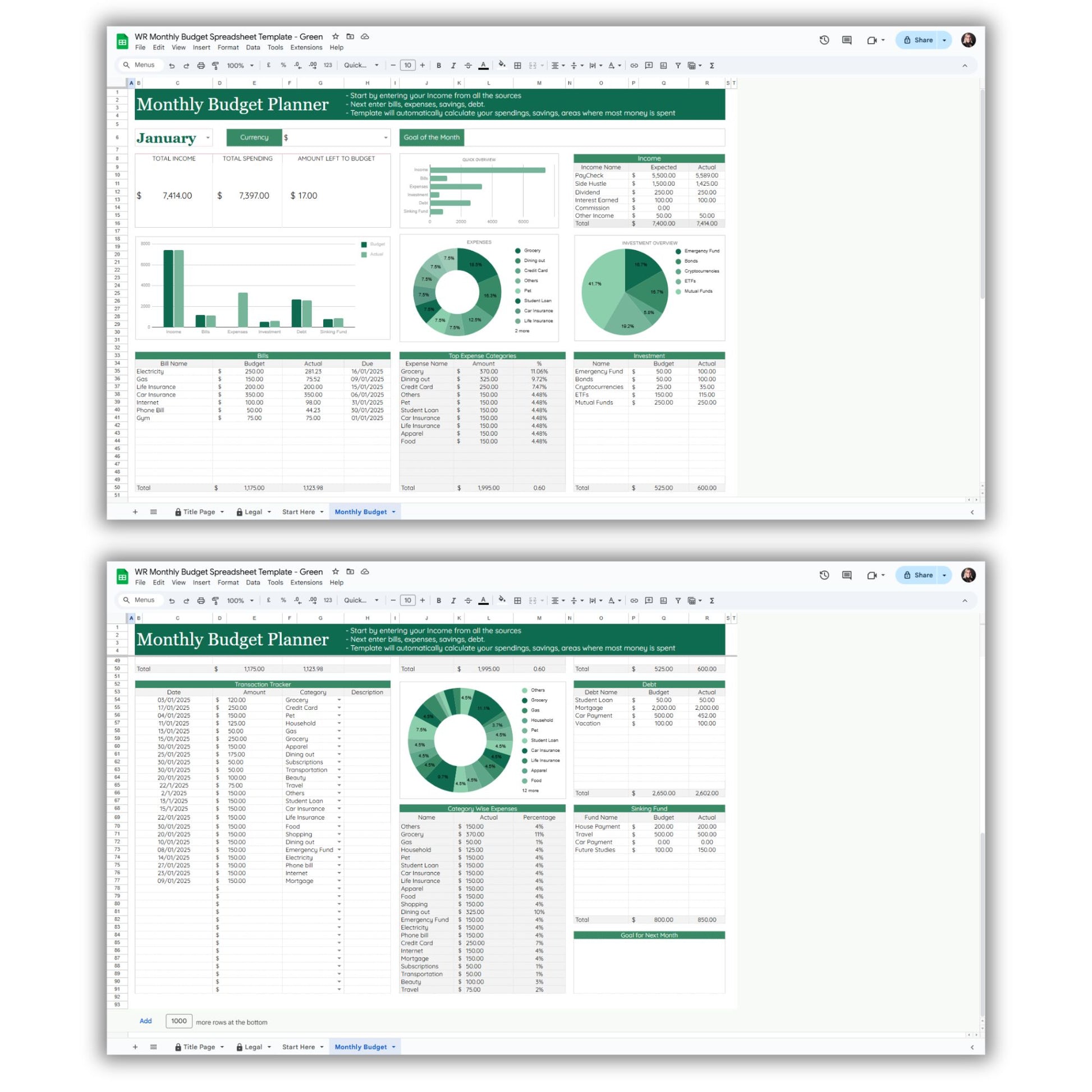
Task: Toggle Bold in the bottom window toolbar
Action: (439, 601)
